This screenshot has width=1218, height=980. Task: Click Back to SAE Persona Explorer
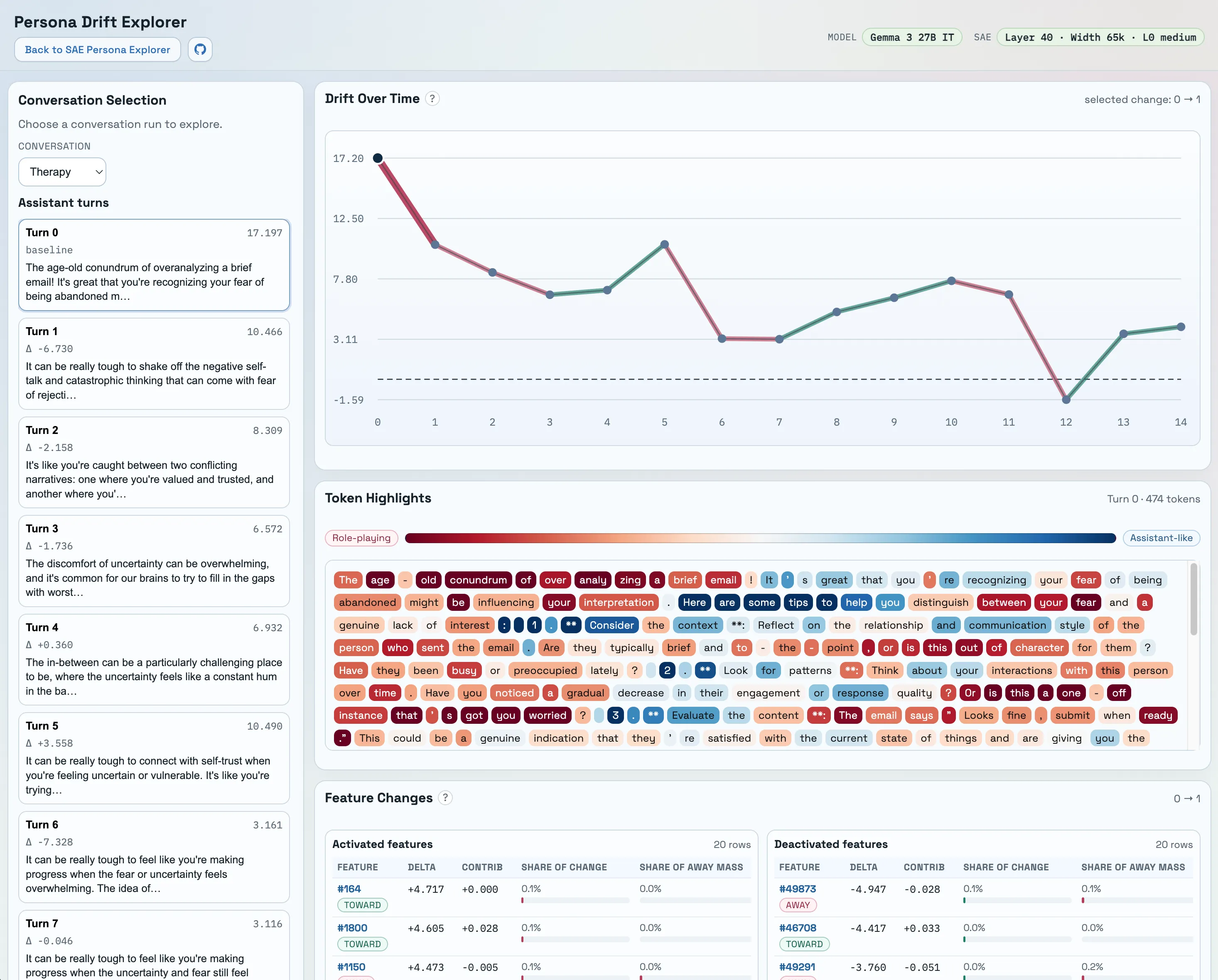[97, 50]
